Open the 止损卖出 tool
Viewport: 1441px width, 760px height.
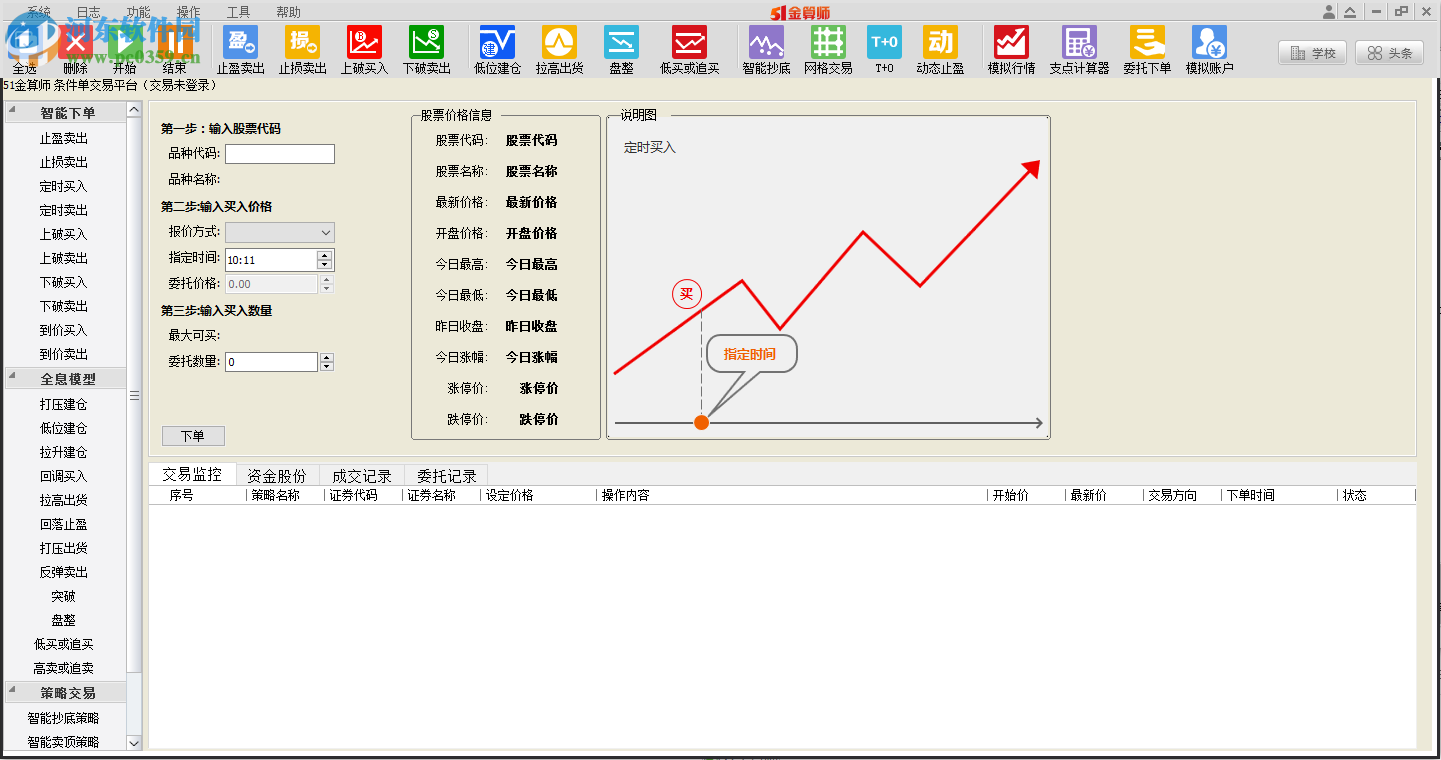point(302,48)
